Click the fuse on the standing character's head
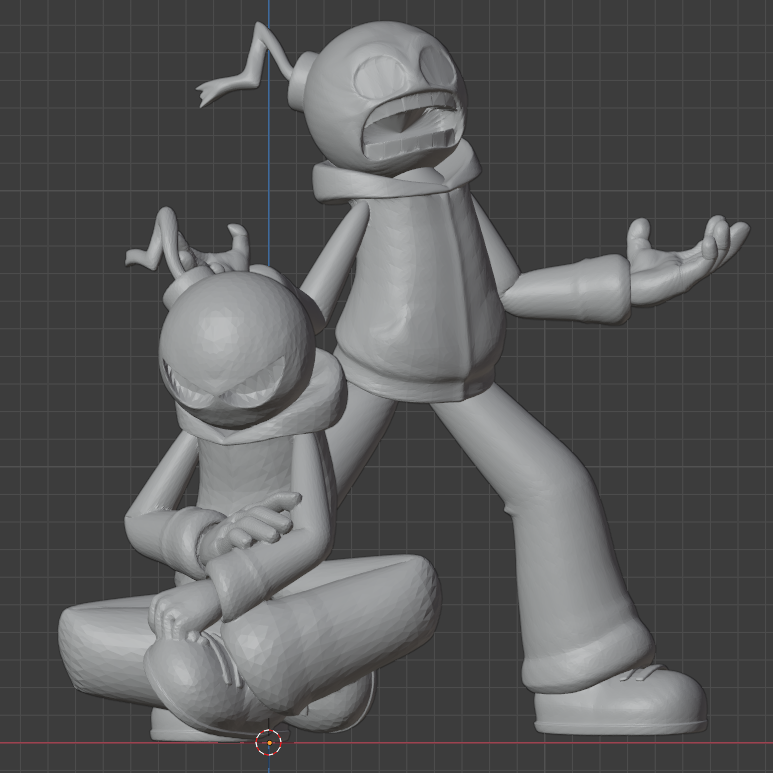This screenshot has width=773, height=773. (x=246, y=64)
